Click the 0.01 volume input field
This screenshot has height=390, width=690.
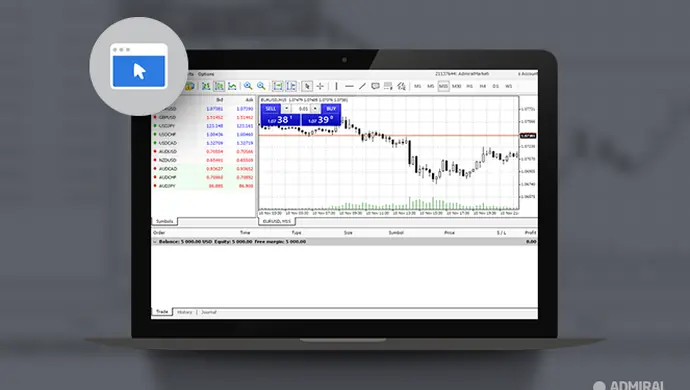(x=301, y=108)
